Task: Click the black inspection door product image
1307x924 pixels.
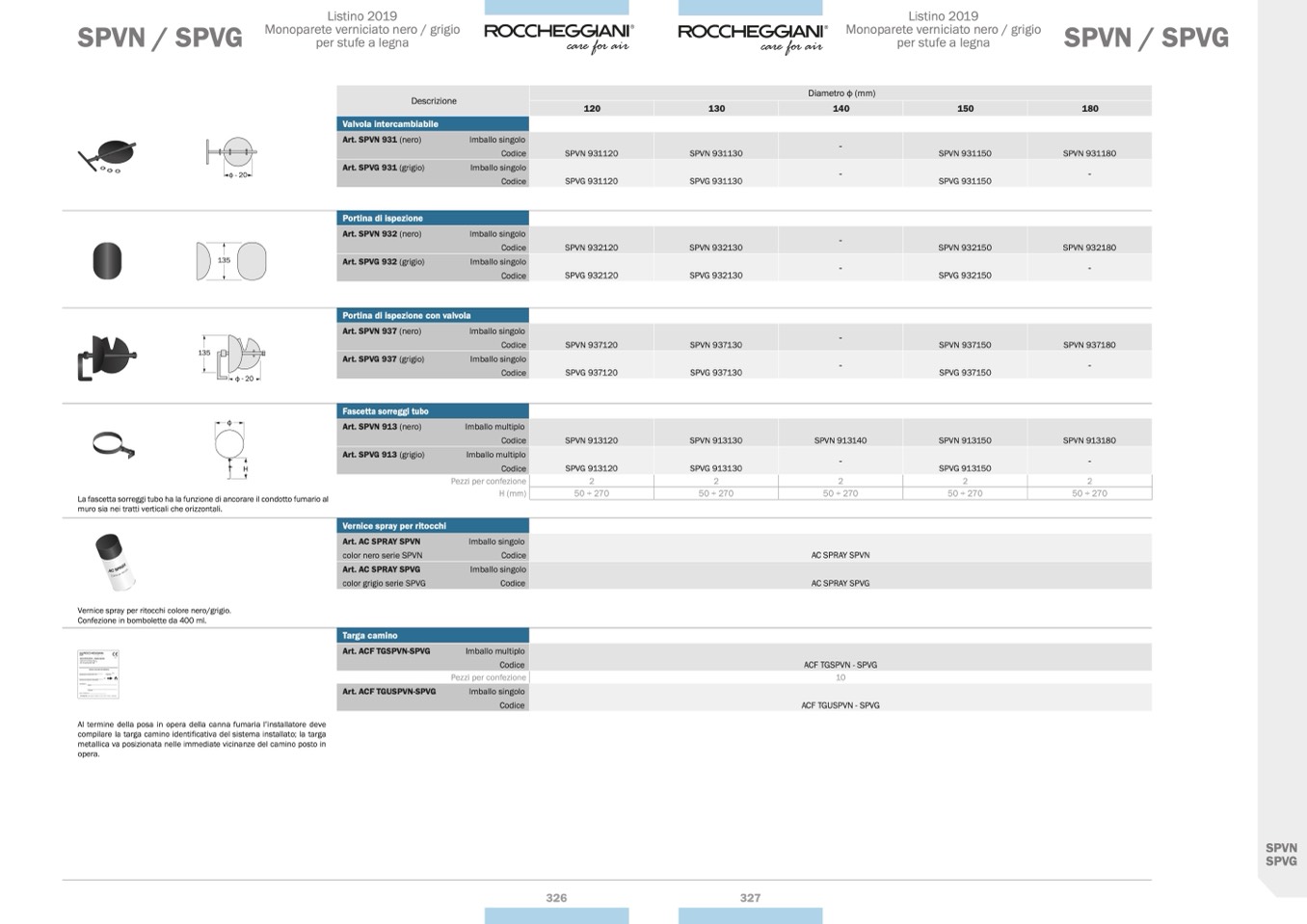Action: [x=107, y=261]
